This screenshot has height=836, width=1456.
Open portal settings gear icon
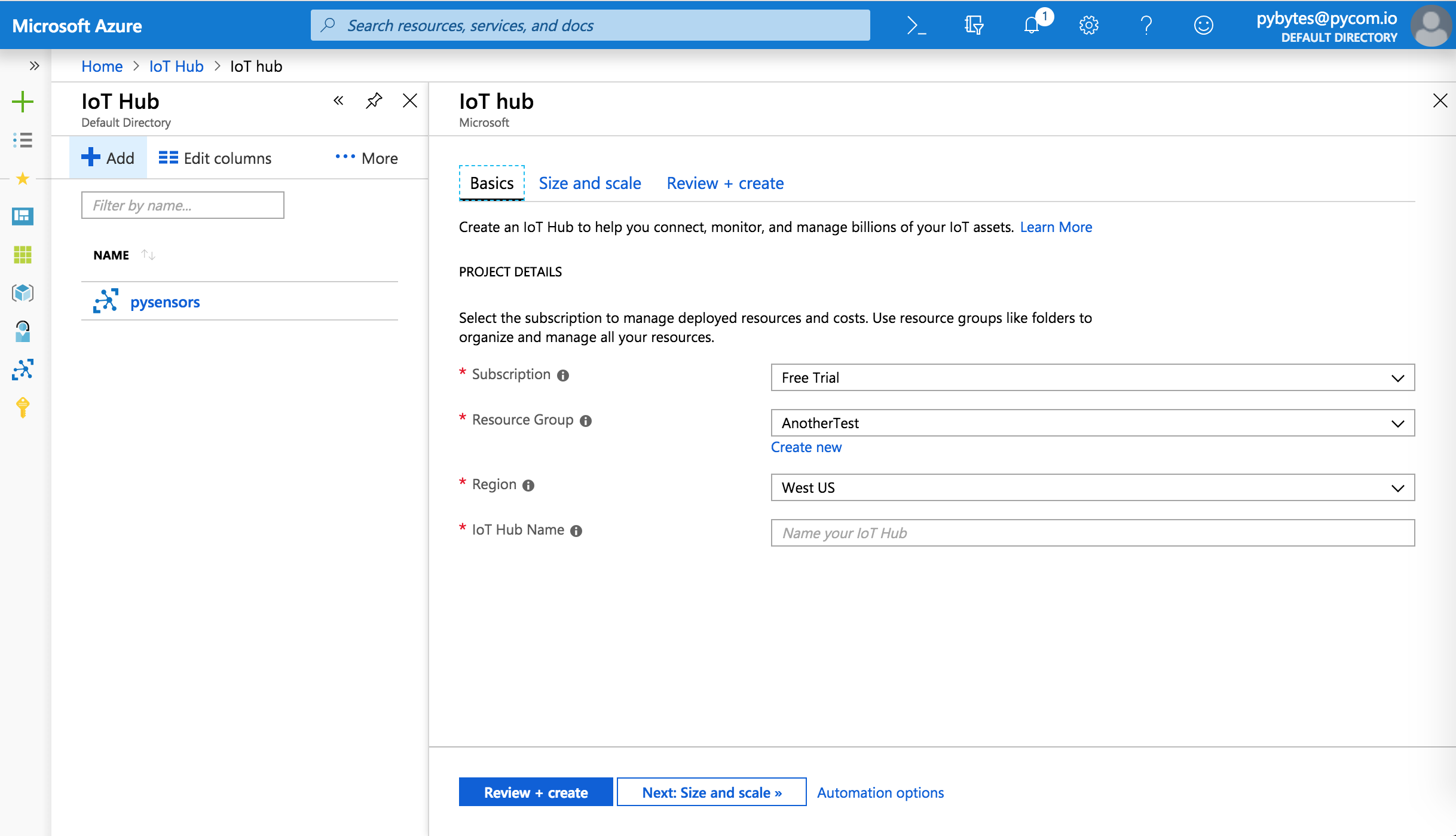tap(1089, 25)
